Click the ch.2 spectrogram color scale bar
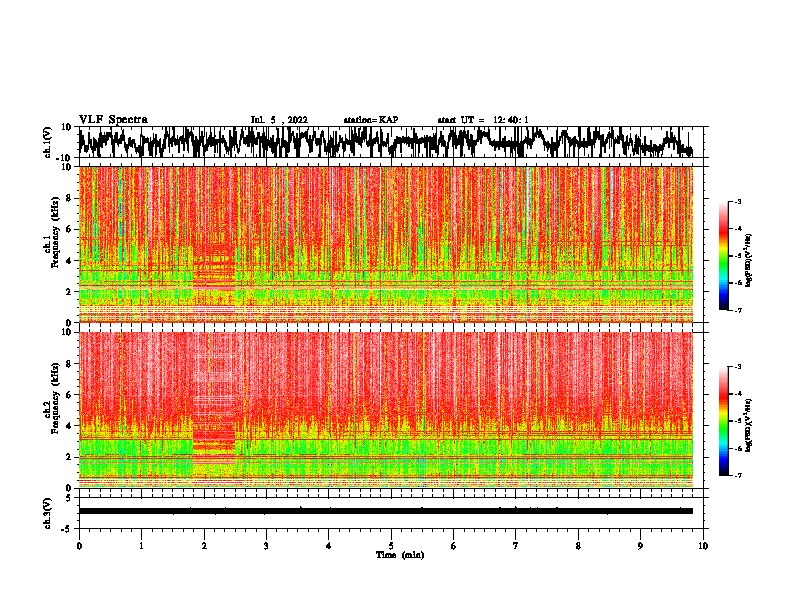The image size is (792, 612). (x=723, y=421)
